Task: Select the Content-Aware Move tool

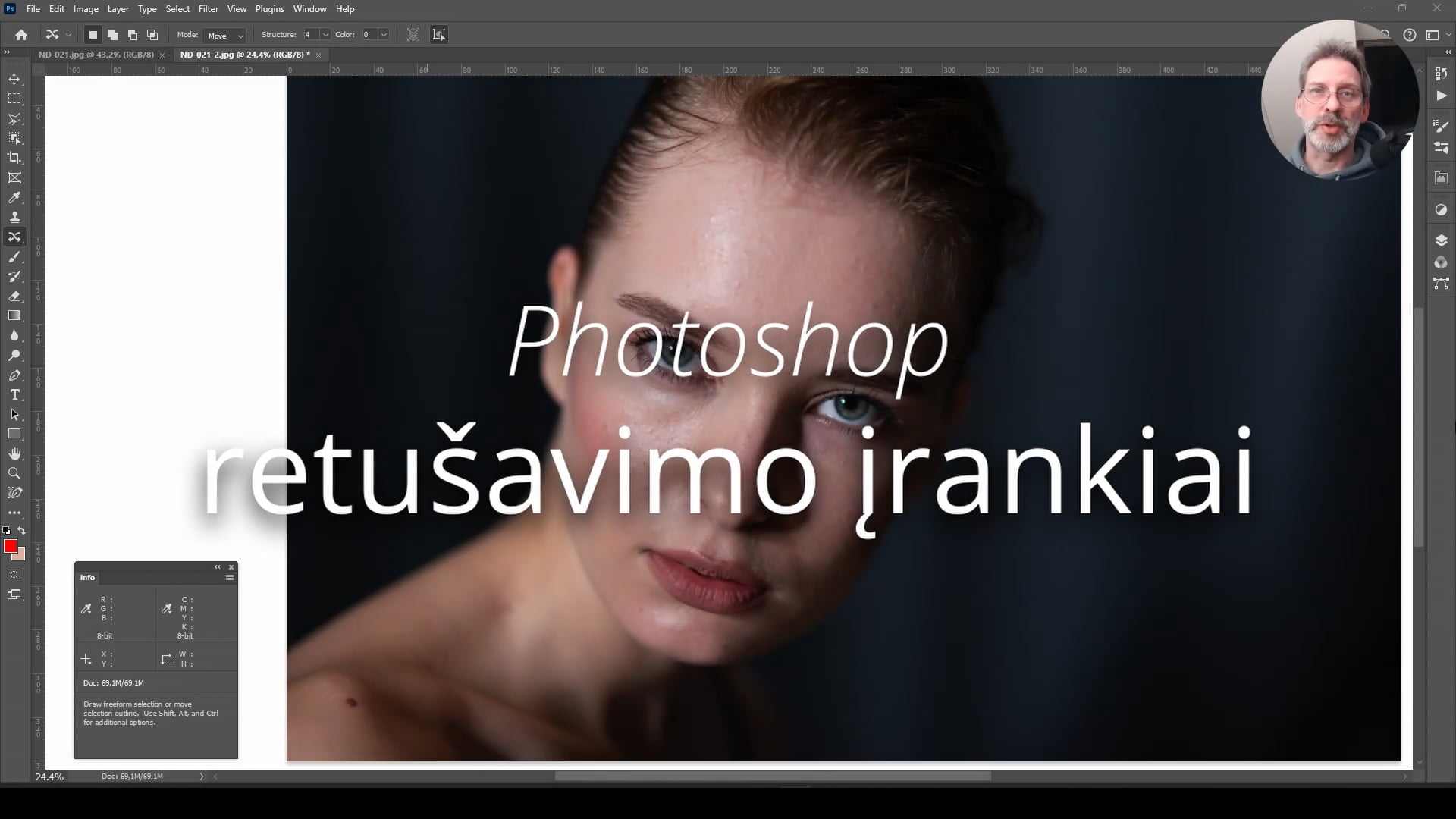Action: point(14,237)
